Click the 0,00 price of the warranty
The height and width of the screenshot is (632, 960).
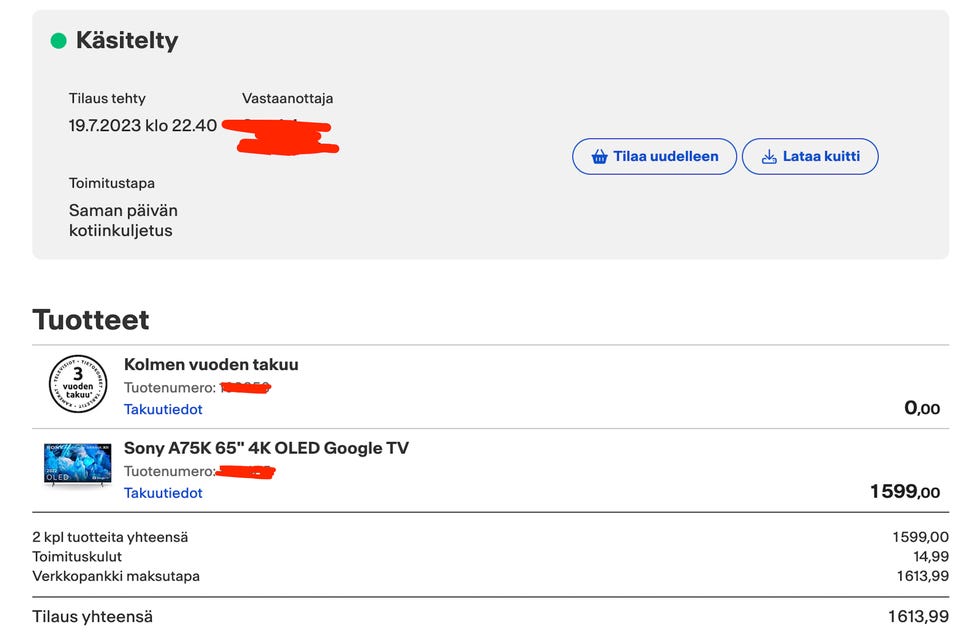pyautogui.click(x=921, y=408)
